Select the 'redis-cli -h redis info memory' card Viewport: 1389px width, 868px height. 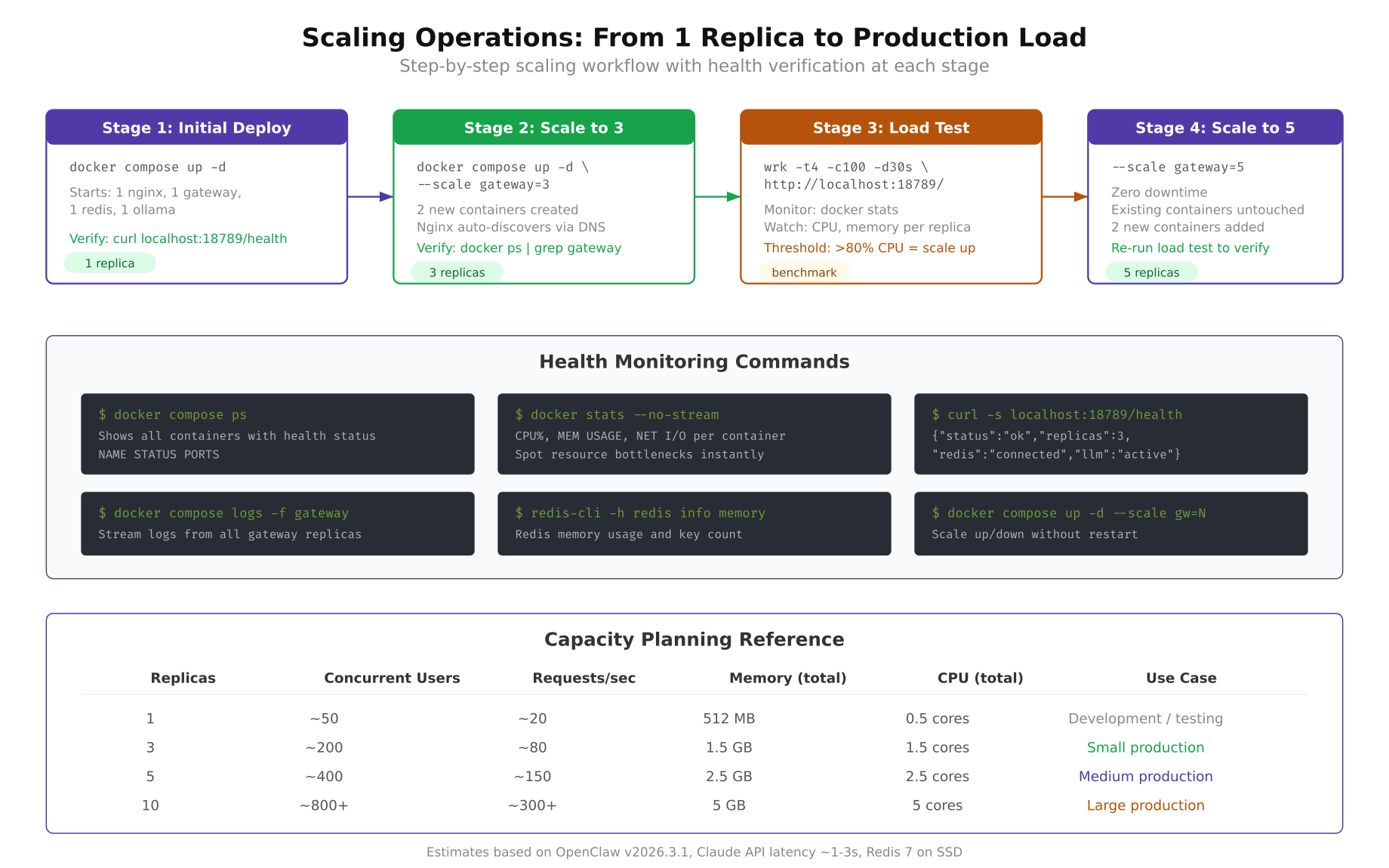694,523
